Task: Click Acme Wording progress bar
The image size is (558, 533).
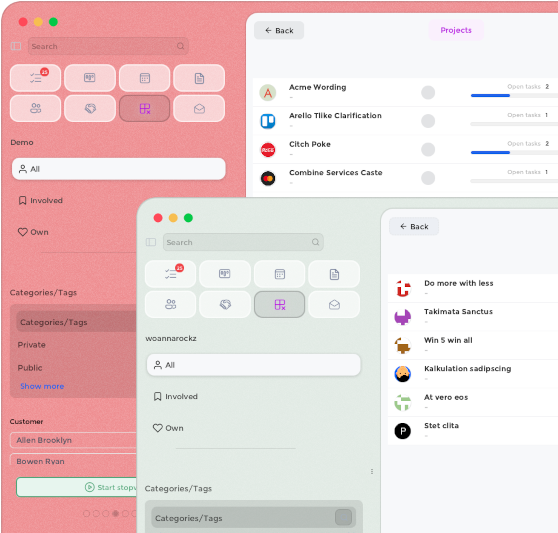Action: [514, 95]
